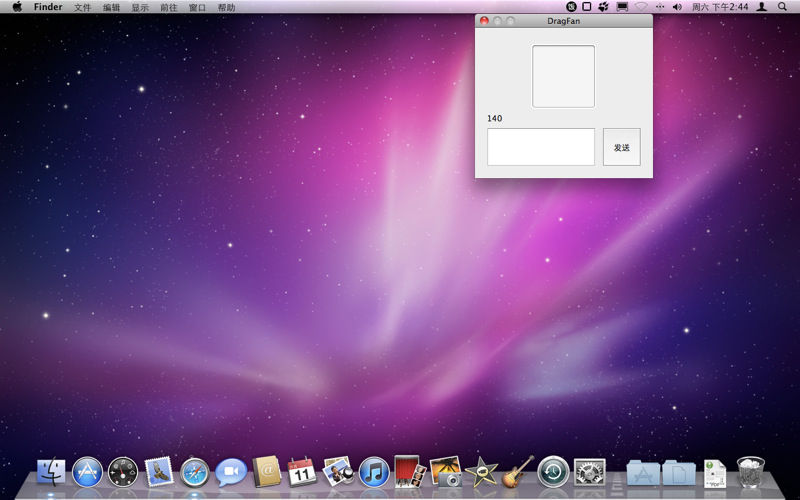Click the clock showing 周六 下午2:44
This screenshot has width=800, height=500.
720,7
